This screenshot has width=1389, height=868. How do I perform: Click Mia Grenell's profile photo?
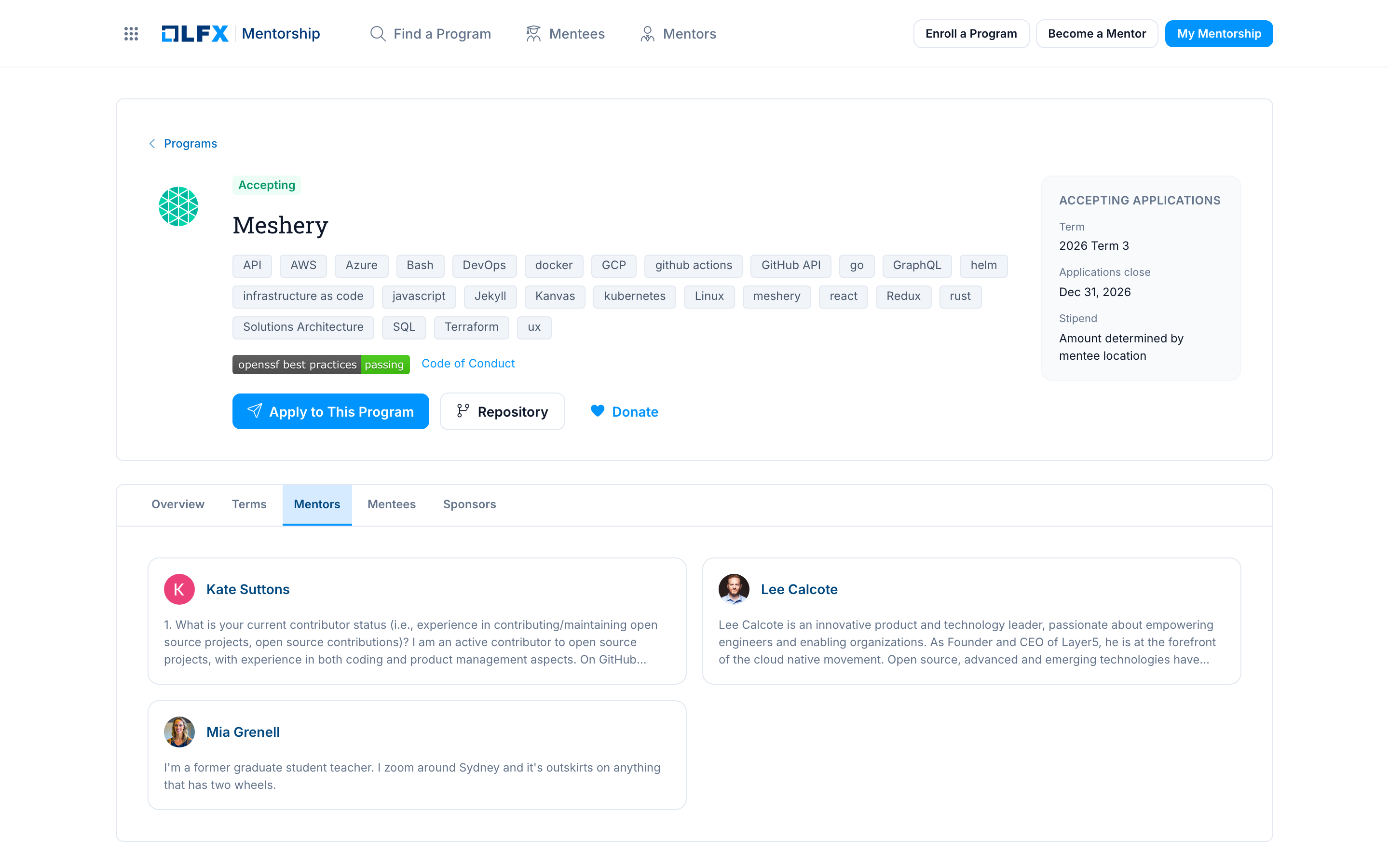click(x=179, y=732)
